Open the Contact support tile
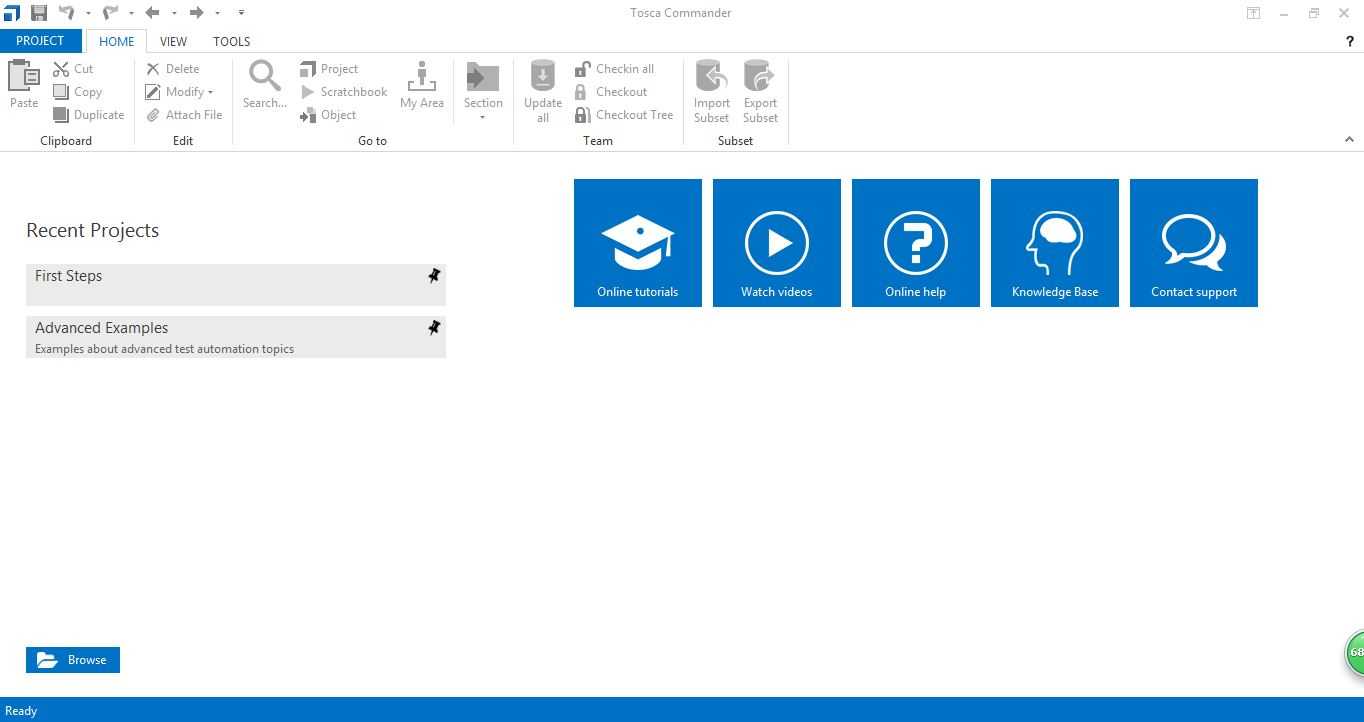This screenshot has height=722, width=1364. 1194,243
